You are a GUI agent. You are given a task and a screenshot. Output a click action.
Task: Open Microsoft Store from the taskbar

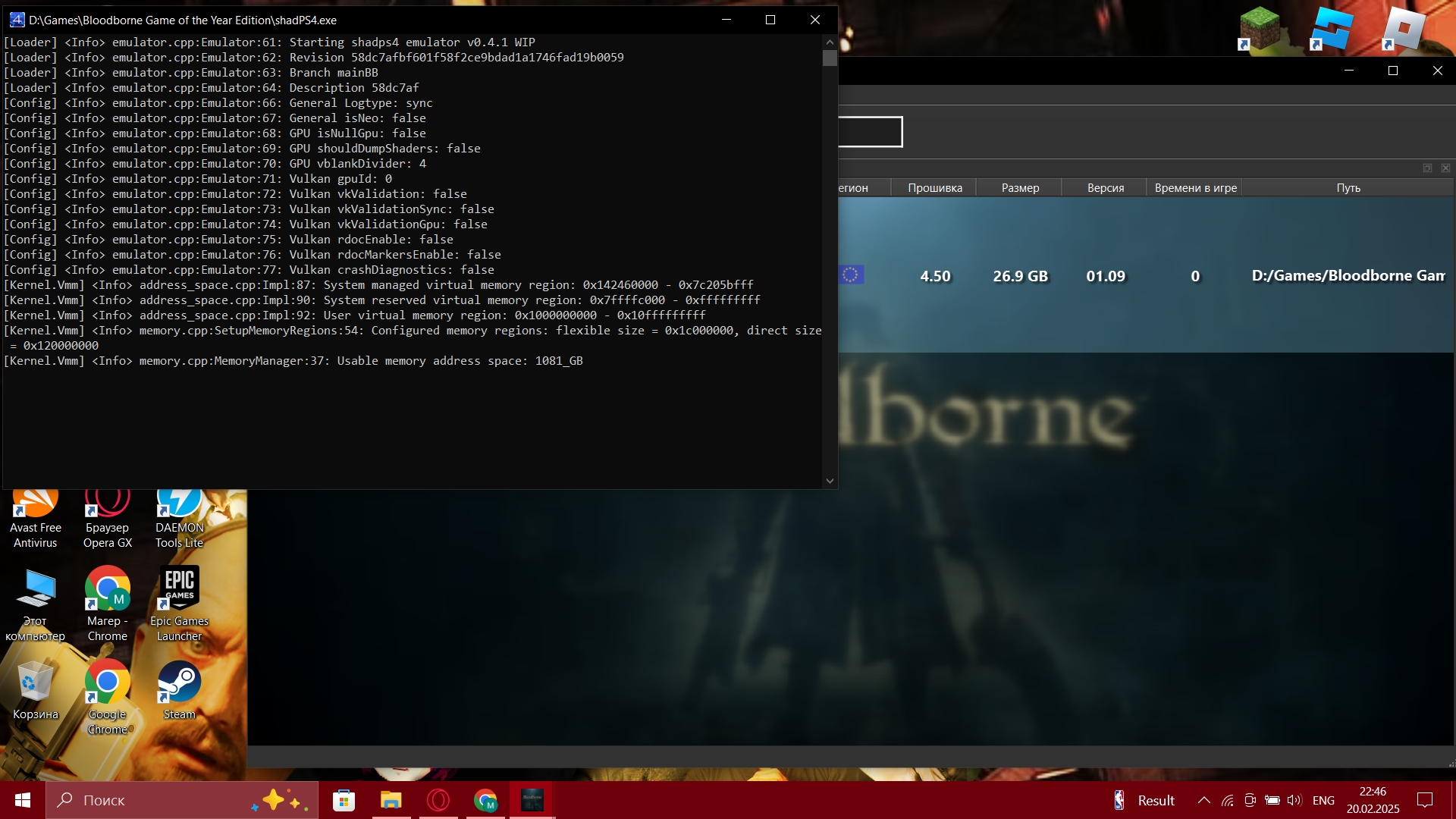[344, 800]
